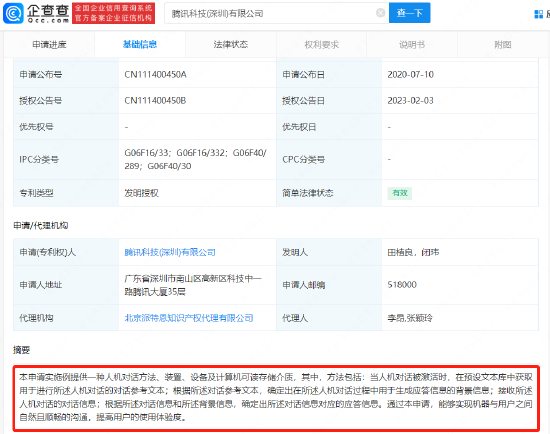Click the Qcc.com logo icon
550x434 pixels.
[13, 13]
